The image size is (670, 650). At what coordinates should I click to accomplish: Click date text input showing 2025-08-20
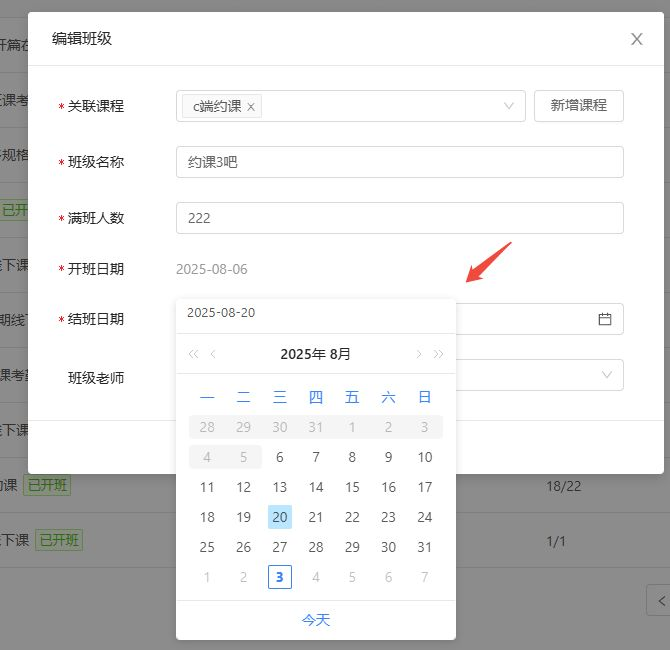[x=300, y=313]
